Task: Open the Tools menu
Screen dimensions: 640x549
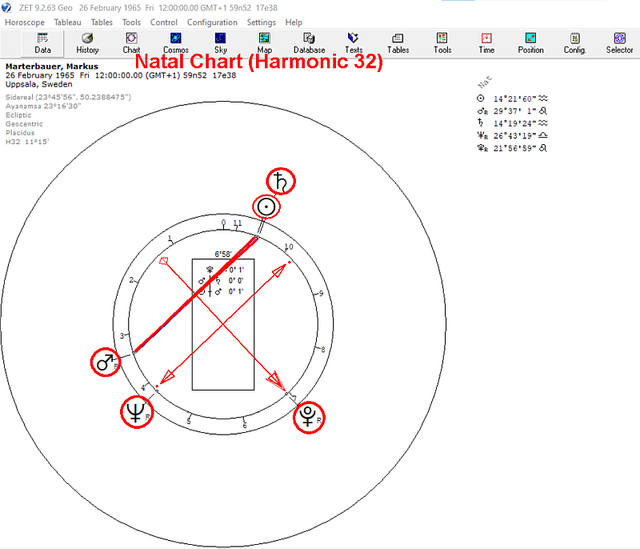Action: 131,22
